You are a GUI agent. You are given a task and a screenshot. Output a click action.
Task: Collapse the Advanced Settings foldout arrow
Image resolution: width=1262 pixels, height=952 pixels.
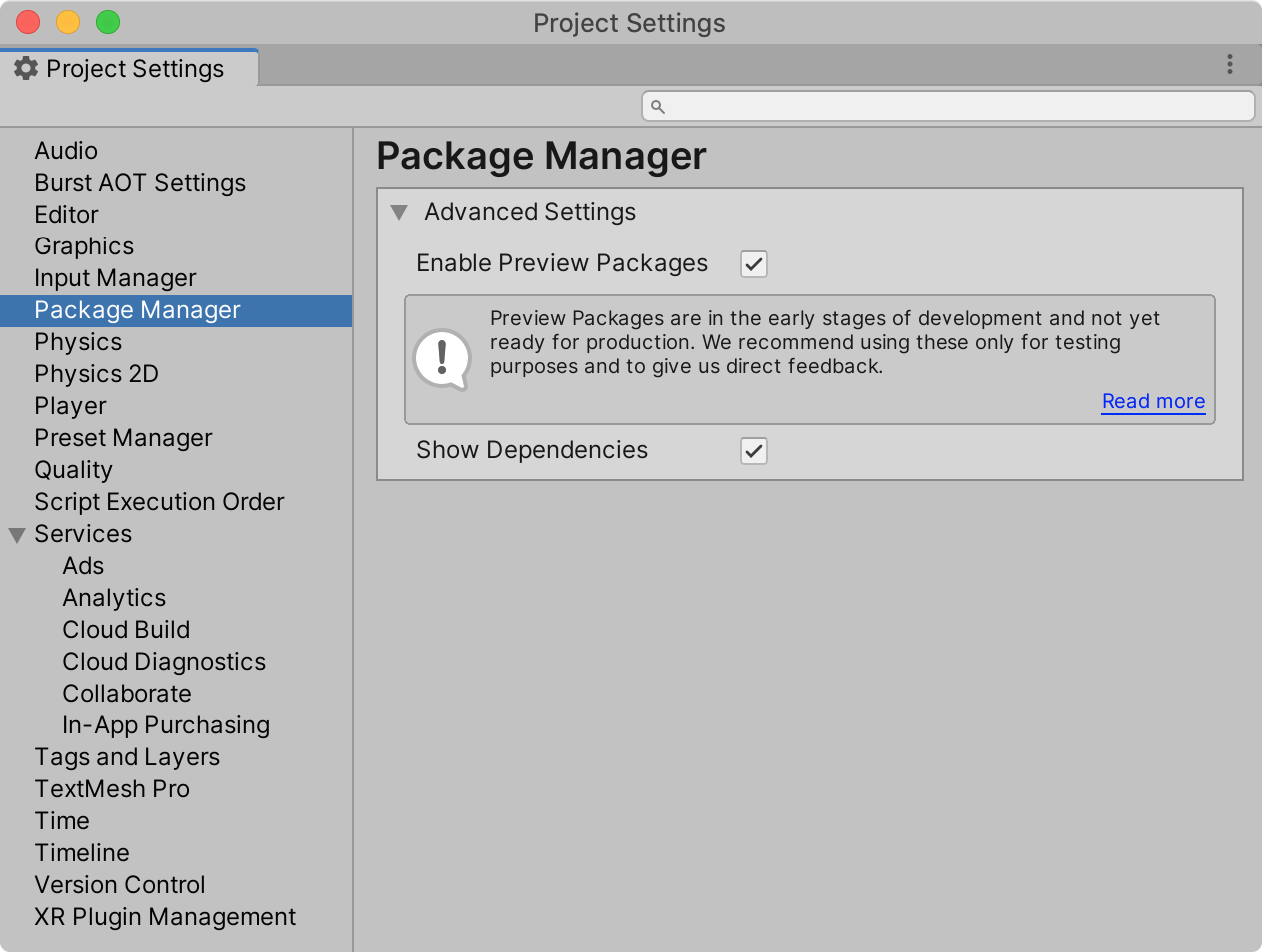pos(399,212)
